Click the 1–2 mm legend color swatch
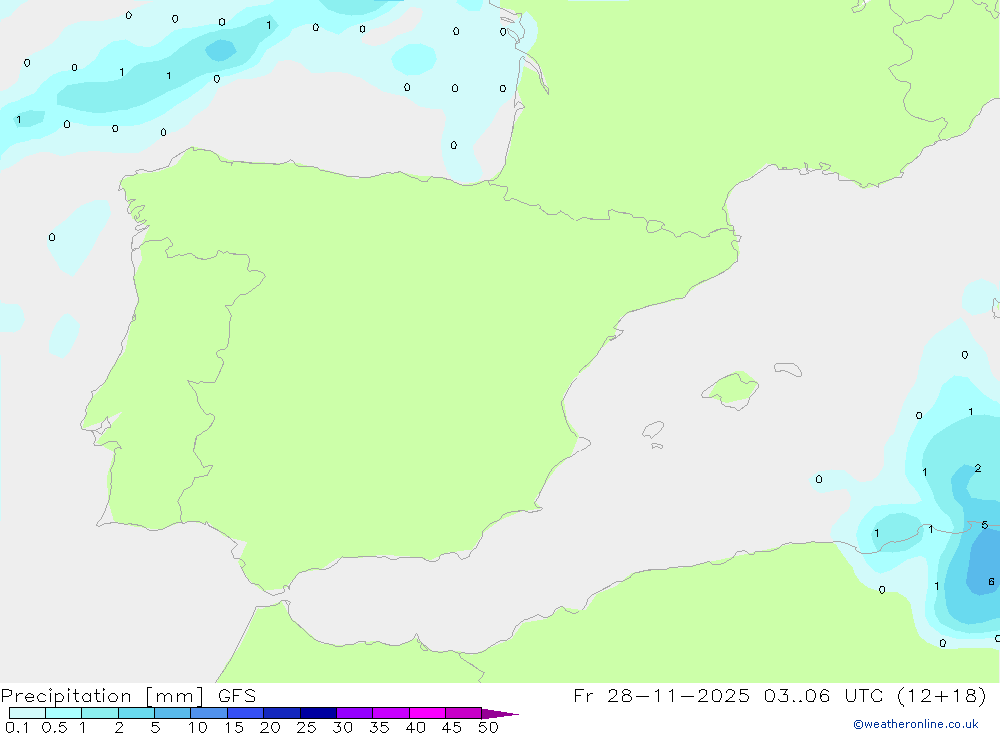 click(99, 713)
